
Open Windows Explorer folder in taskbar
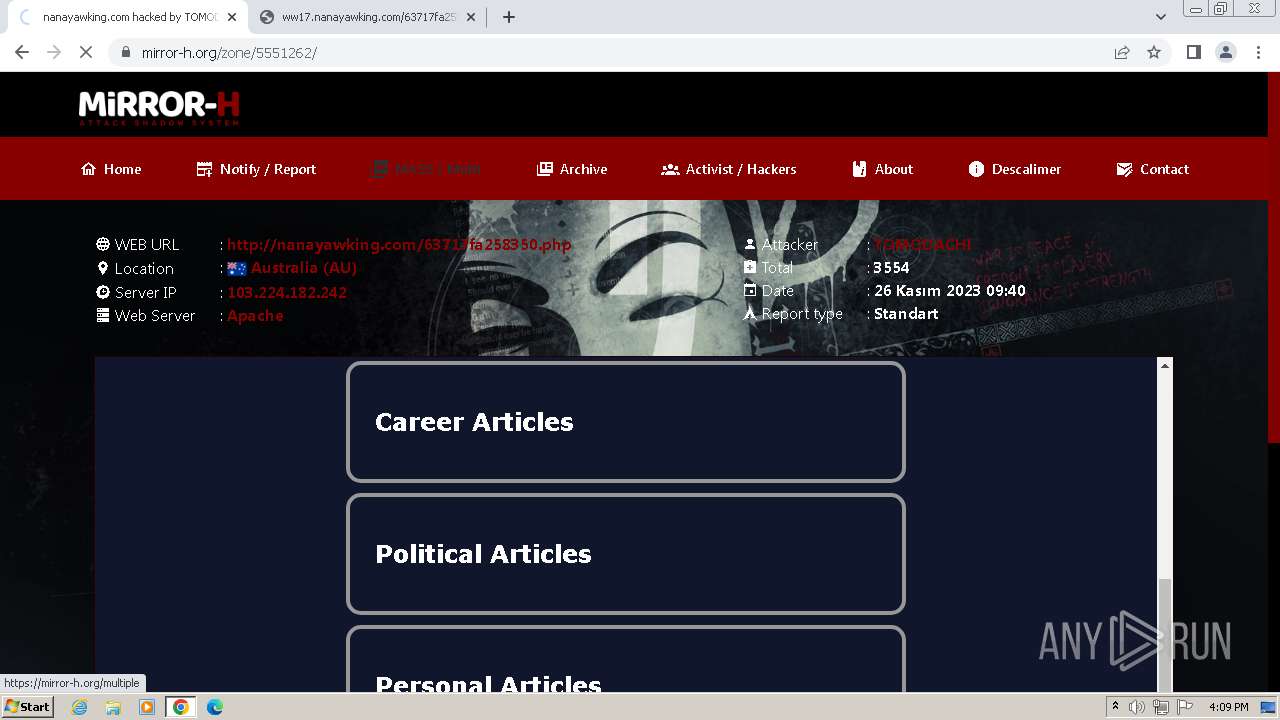(113, 707)
